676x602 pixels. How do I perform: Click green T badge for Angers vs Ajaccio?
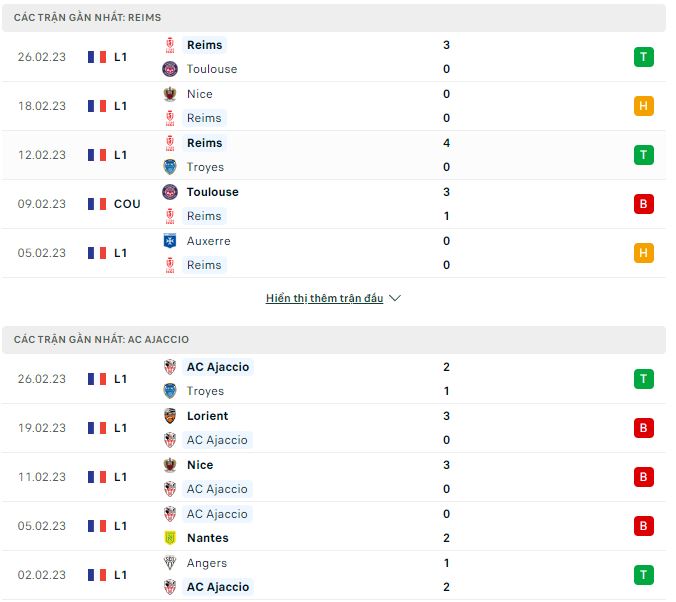pyautogui.click(x=643, y=575)
